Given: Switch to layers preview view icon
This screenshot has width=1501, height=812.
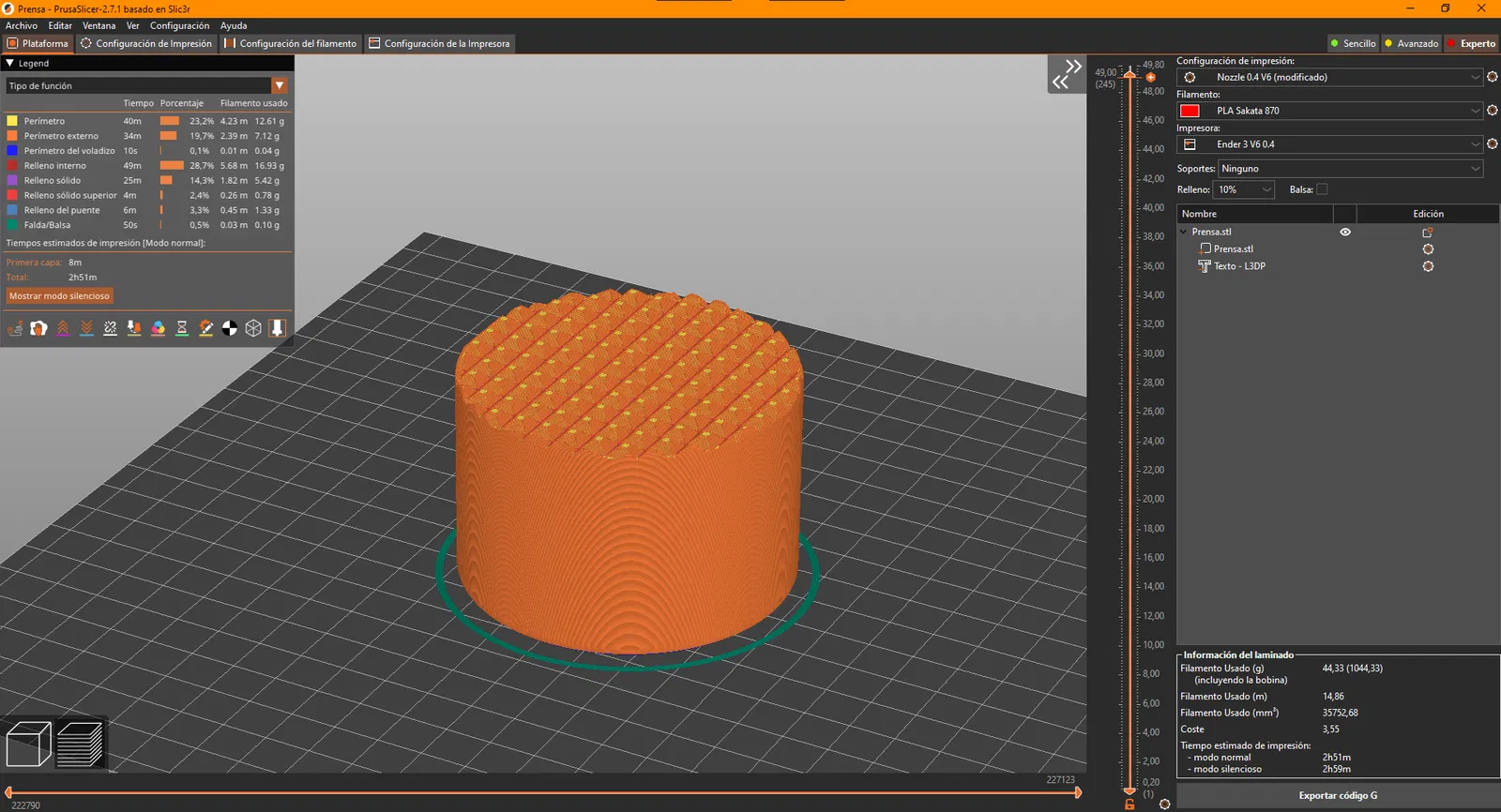Looking at the screenshot, I should 80,744.
